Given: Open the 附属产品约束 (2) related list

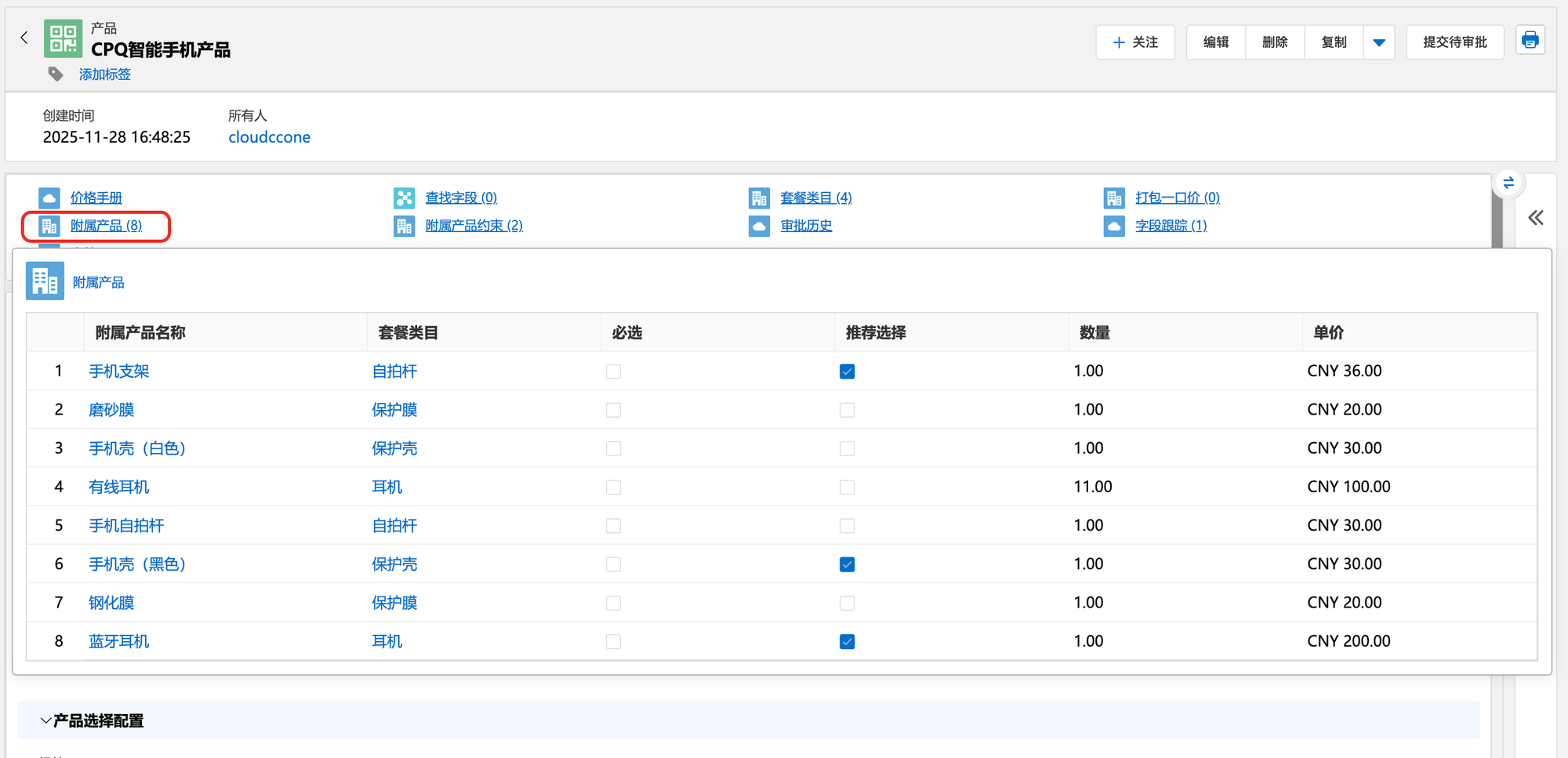Looking at the screenshot, I should pos(474,227).
